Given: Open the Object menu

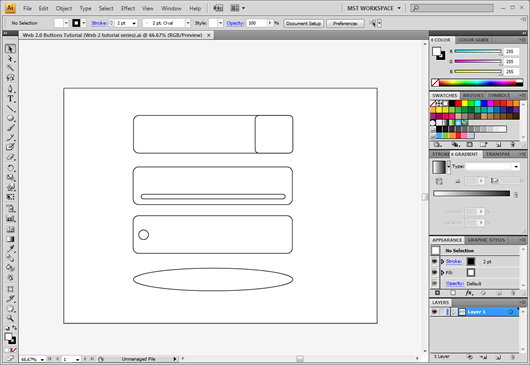Looking at the screenshot, I should [x=64, y=8].
